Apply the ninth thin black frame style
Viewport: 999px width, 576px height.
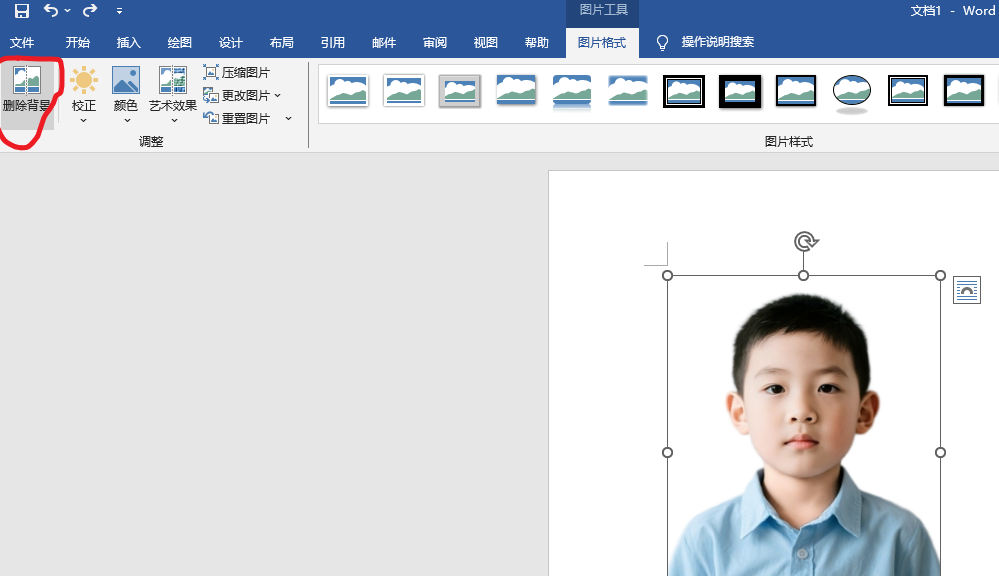(x=796, y=90)
